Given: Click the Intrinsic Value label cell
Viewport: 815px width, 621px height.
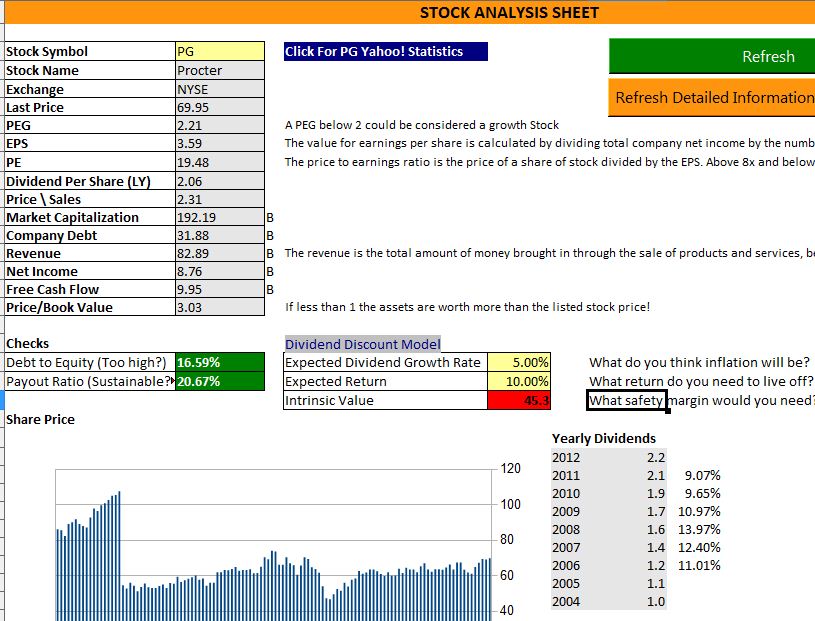Looking at the screenshot, I should [x=385, y=401].
